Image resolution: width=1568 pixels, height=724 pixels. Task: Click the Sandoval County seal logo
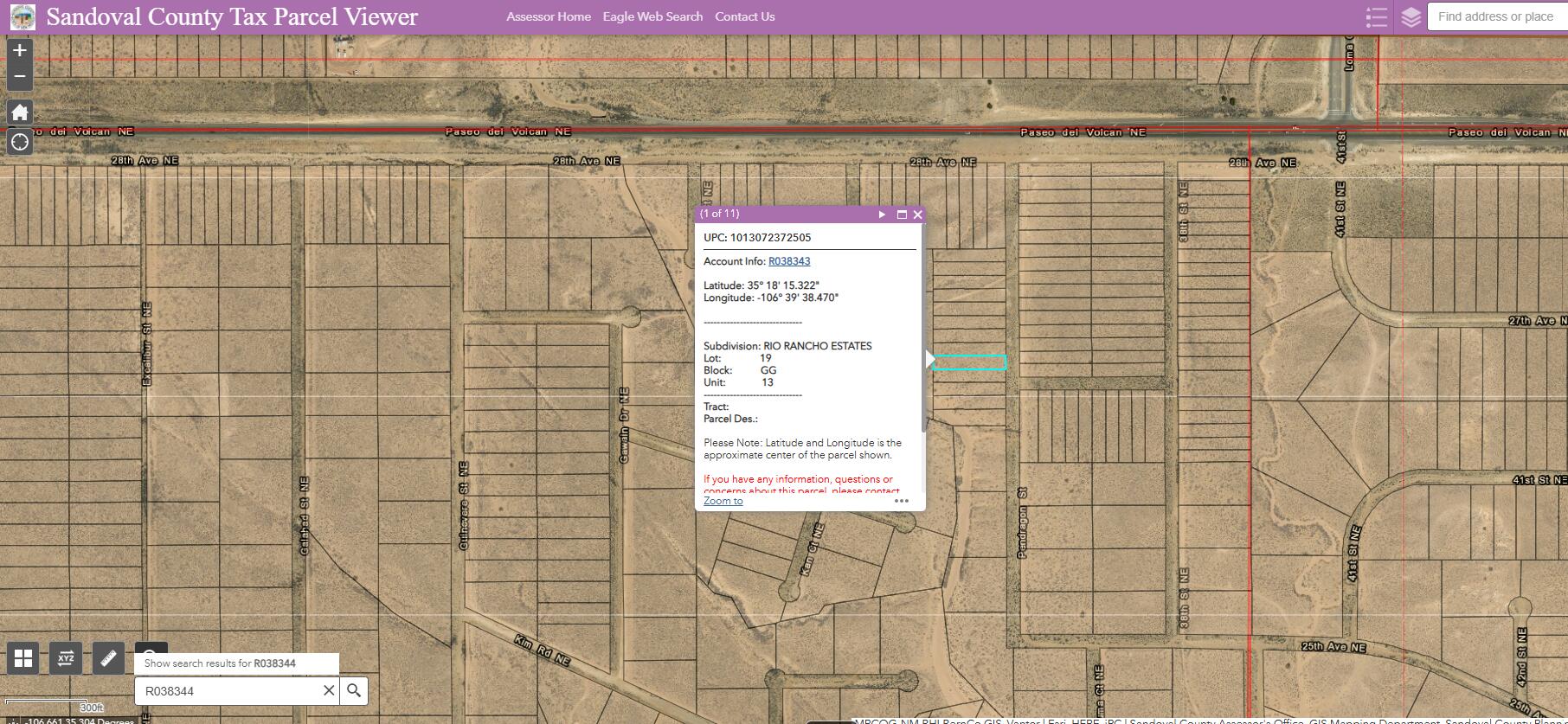pyautogui.click(x=22, y=16)
